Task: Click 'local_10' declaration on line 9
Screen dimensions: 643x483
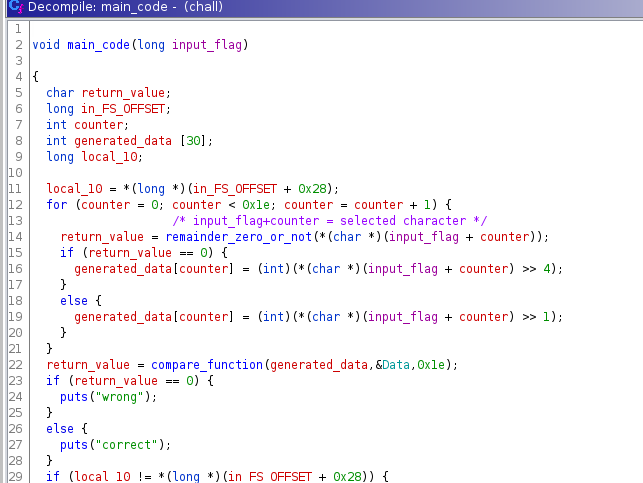Action: 109,157
